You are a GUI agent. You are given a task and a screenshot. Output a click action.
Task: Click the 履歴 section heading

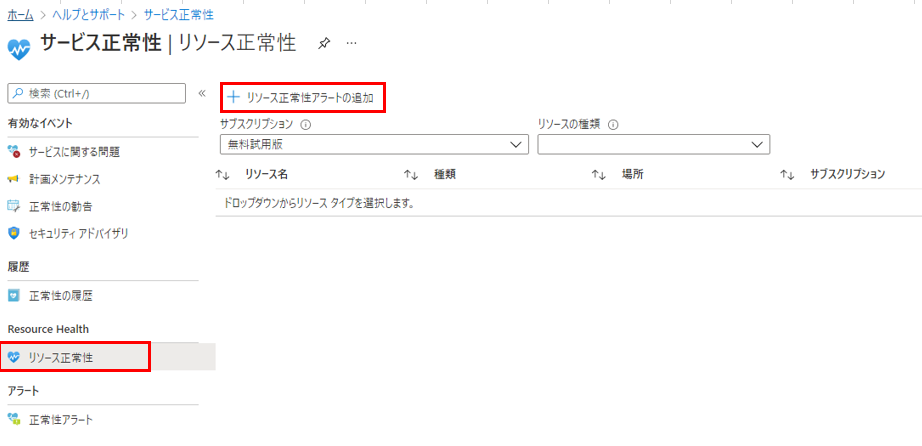click(18, 267)
